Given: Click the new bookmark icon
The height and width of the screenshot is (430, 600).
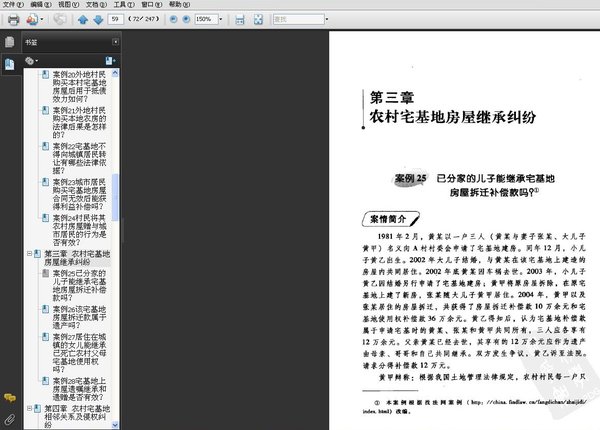Looking at the screenshot, I should [110, 61].
